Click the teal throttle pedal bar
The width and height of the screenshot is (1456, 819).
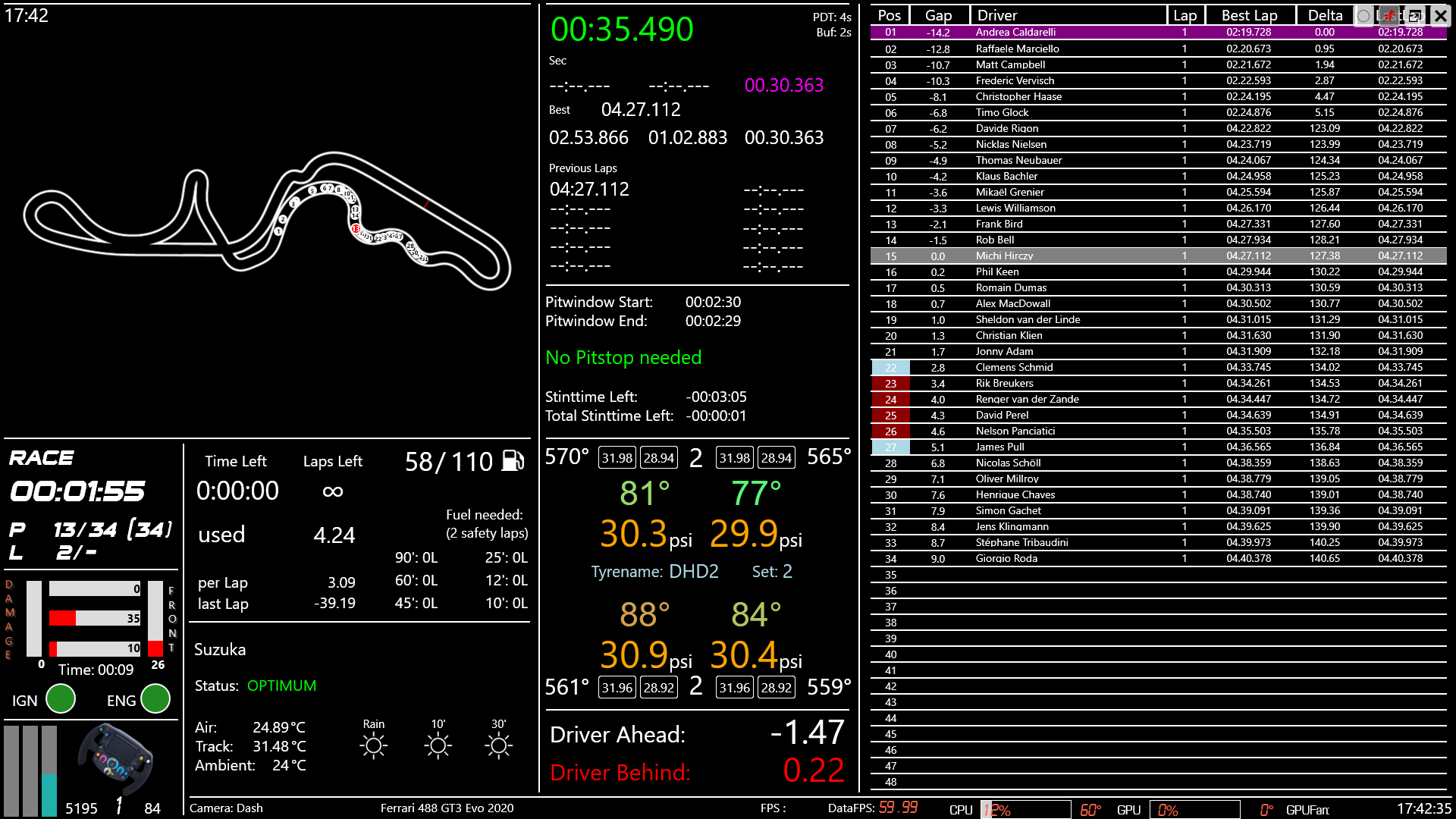(x=49, y=794)
